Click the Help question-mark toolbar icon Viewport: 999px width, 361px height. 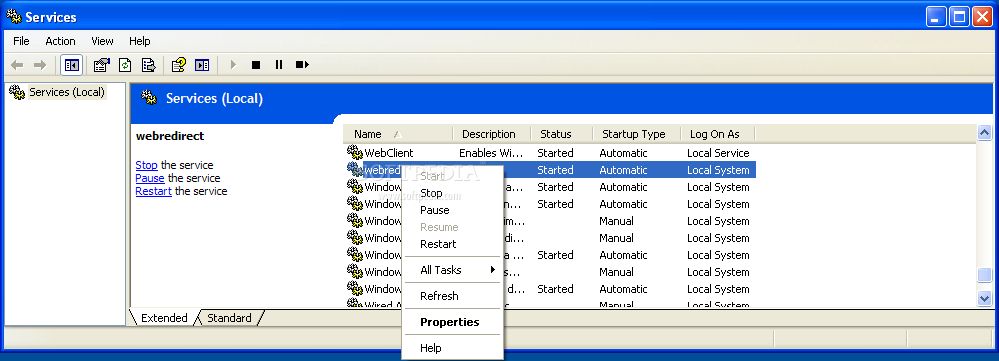[x=179, y=65]
